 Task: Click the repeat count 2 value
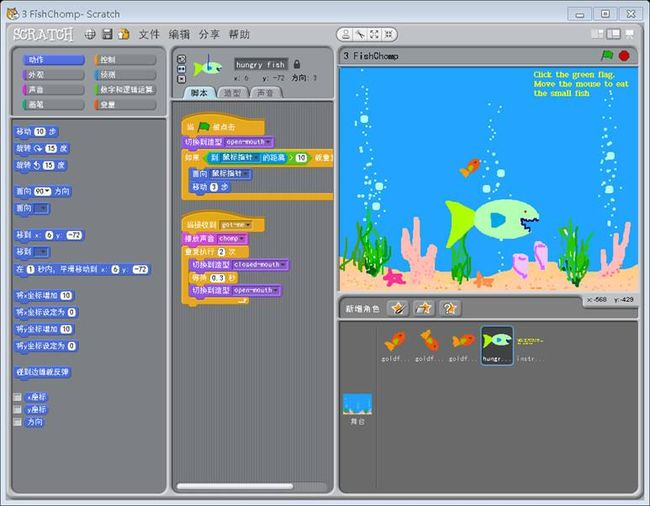pyautogui.click(x=221, y=252)
